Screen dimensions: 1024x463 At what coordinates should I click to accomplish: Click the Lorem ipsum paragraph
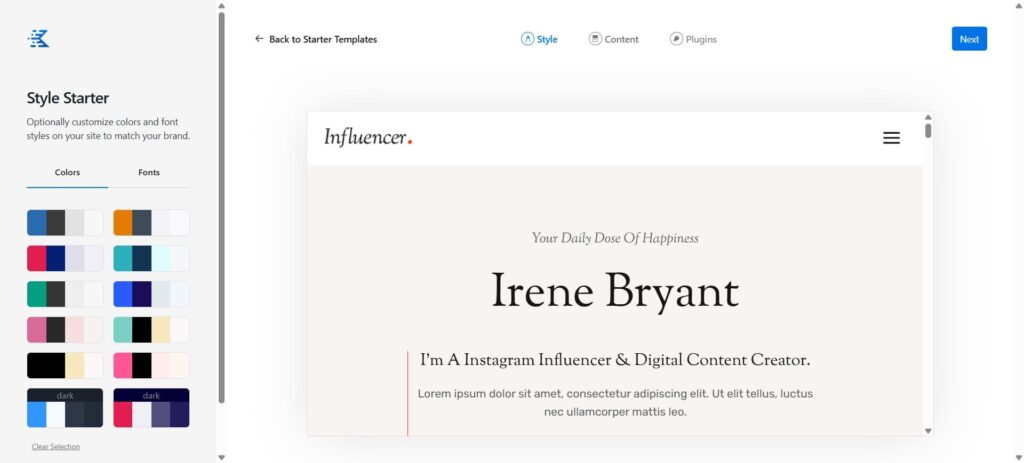click(x=615, y=403)
